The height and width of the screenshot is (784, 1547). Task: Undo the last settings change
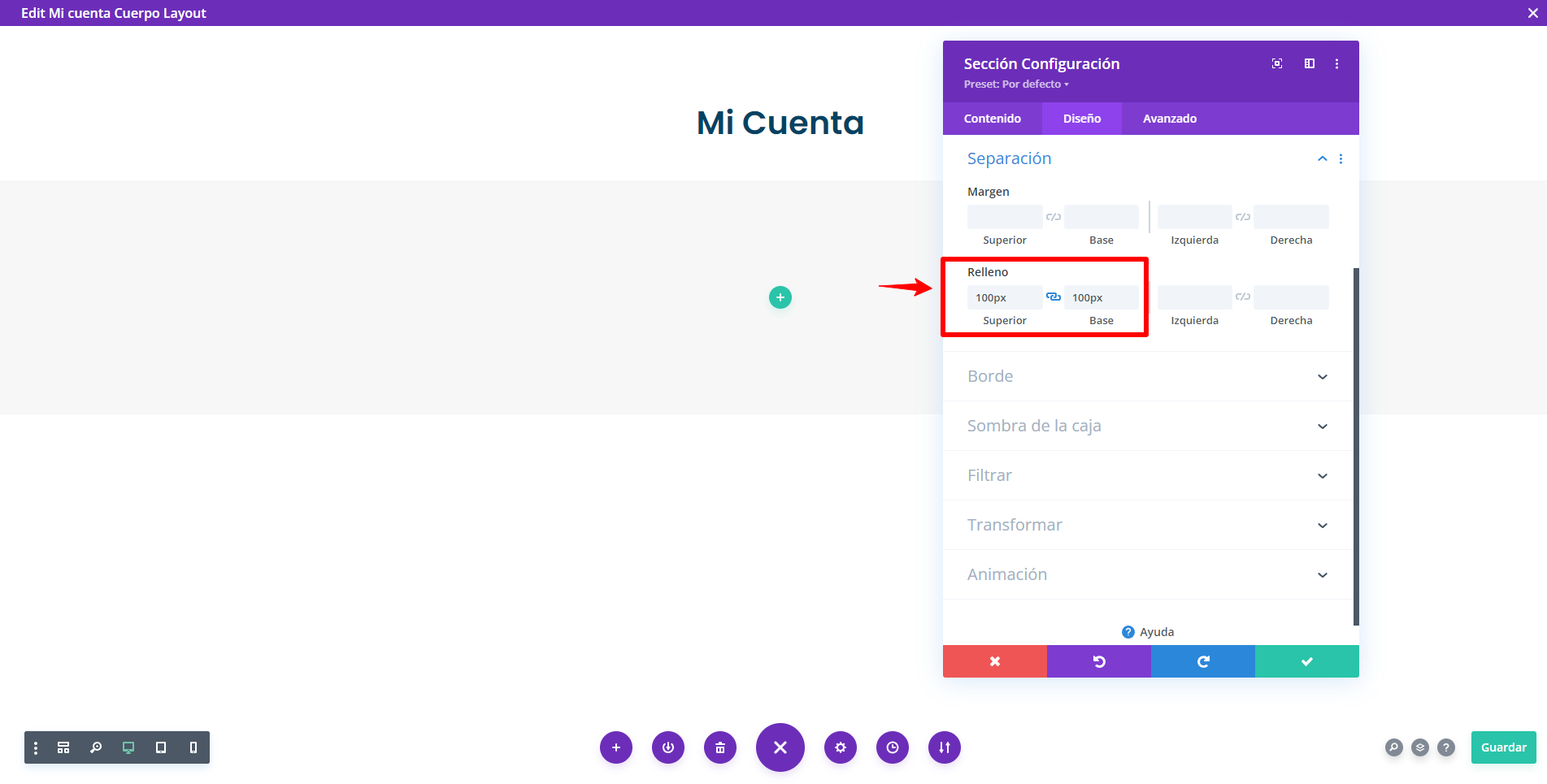[x=1099, y=661]
